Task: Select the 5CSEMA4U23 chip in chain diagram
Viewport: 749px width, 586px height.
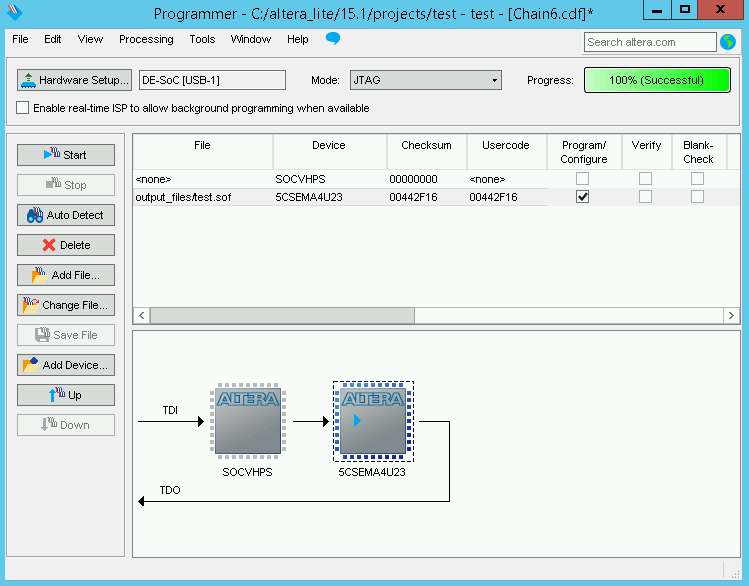Action: pos(373,421)
